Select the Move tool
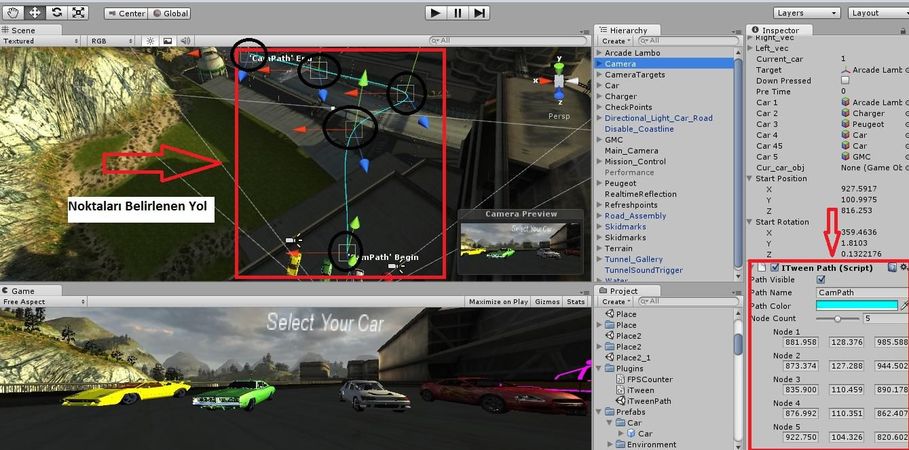The width and height of the screenshot is (909, 450). (x=33, y=13)
